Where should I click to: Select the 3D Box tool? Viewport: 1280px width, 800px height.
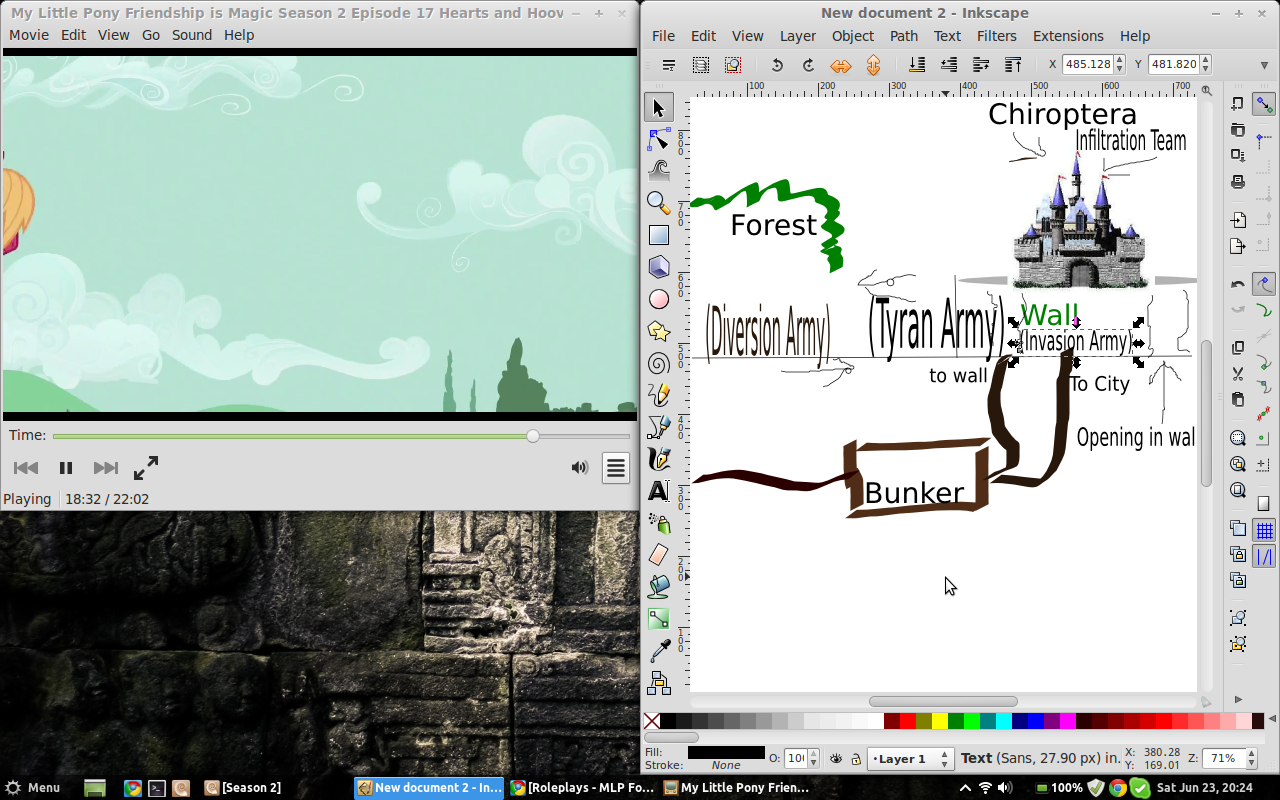659,267
